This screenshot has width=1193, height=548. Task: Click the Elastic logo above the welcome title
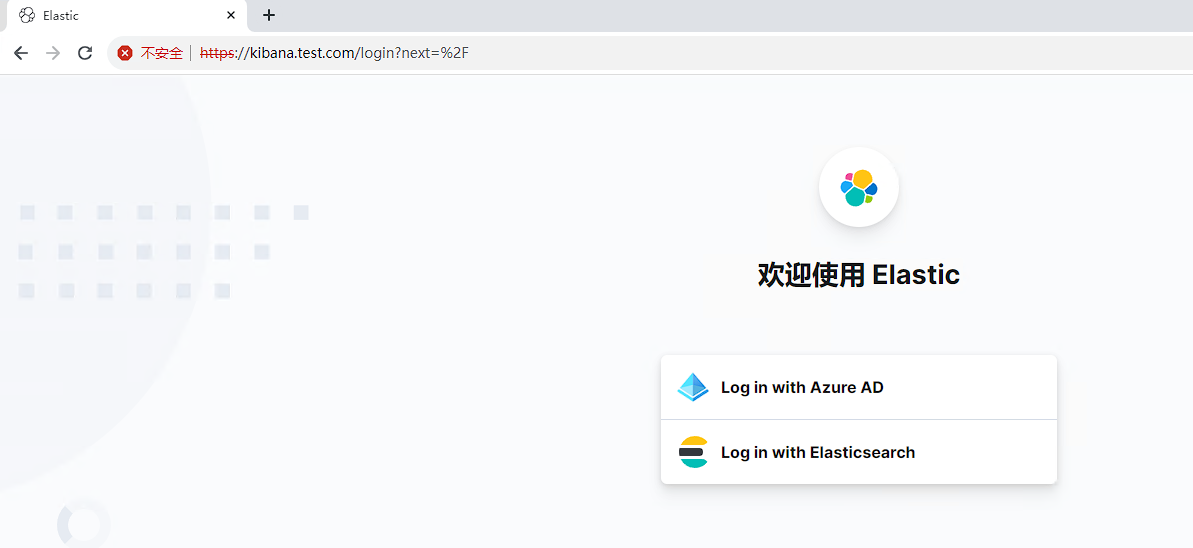859,187
